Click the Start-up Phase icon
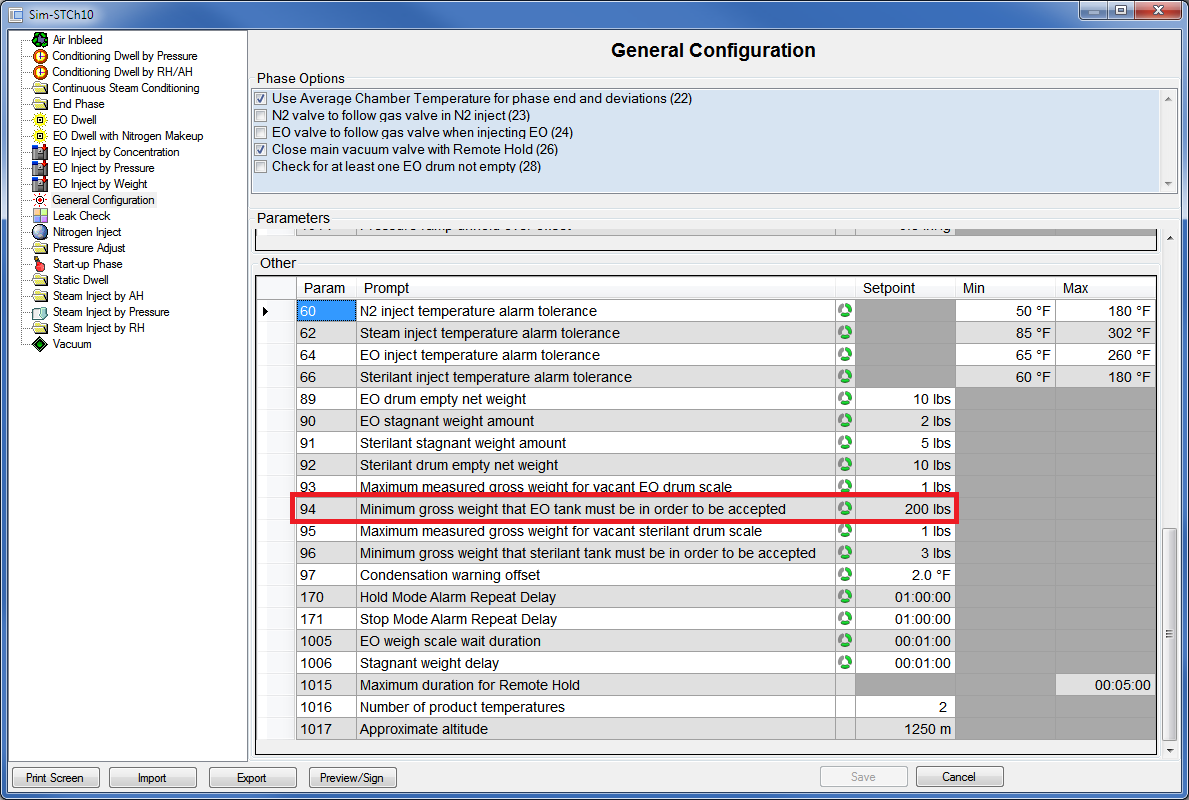The width and height of the screenshot is (1189, 800). [40, 264]
